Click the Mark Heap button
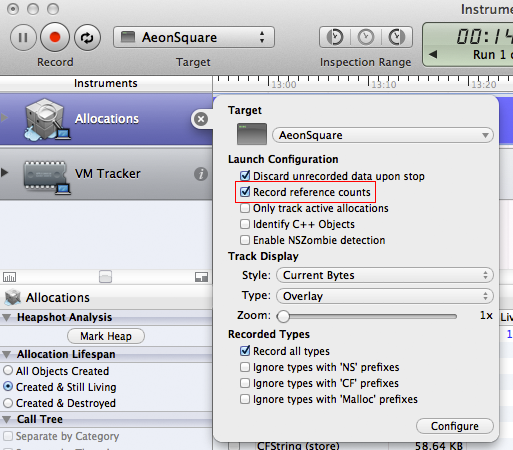 (106, 336)
